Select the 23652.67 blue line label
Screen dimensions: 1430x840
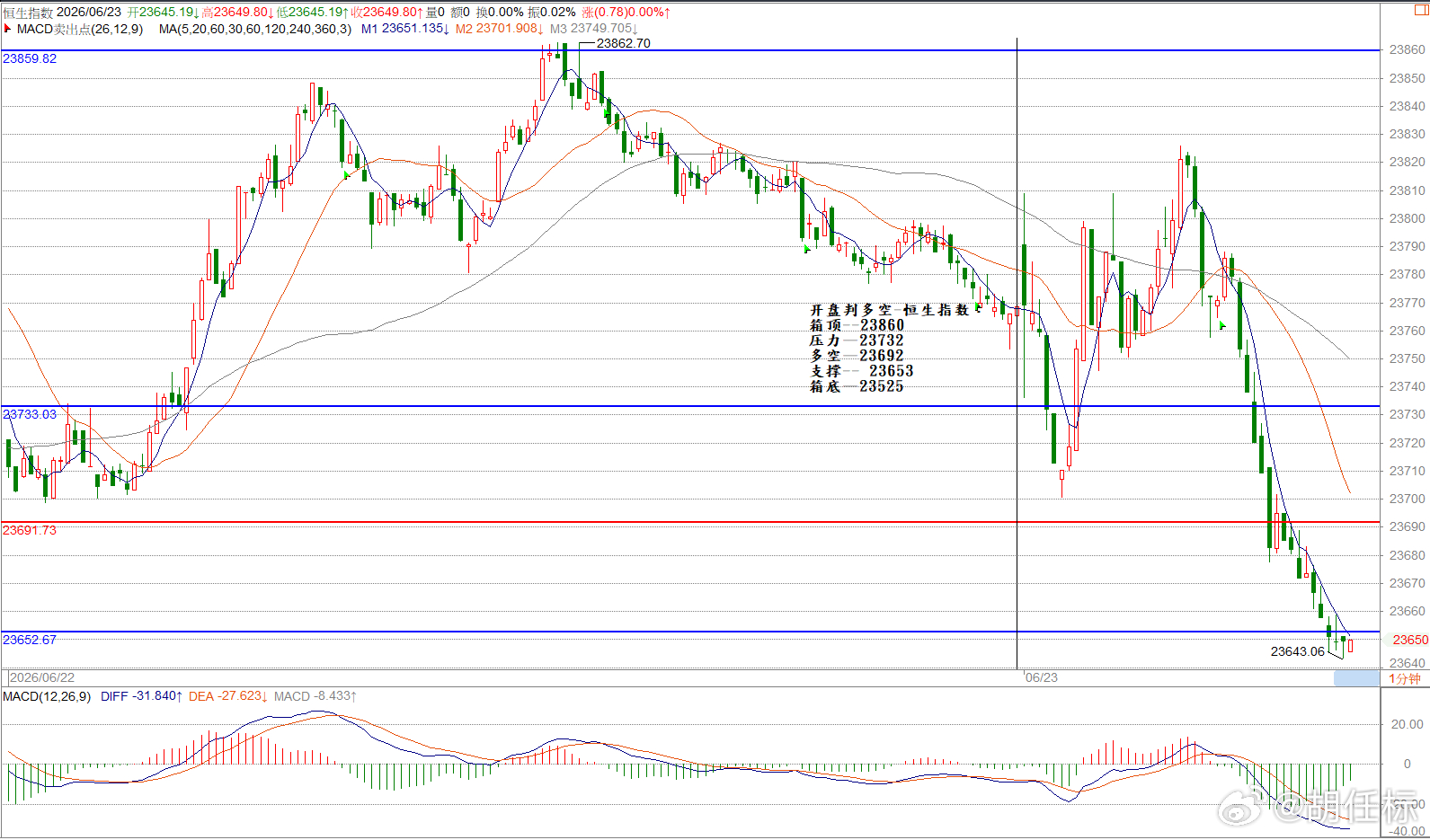click(30, 640)
